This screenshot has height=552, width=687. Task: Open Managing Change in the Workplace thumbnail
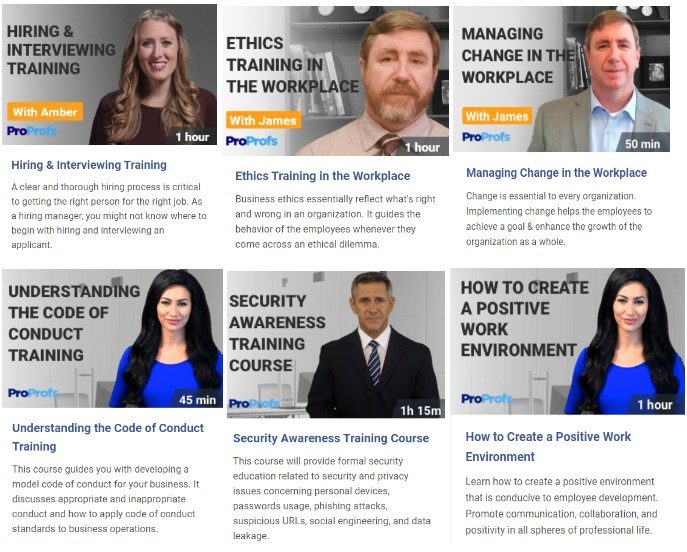pyautogui.click(x=561, y=79)
